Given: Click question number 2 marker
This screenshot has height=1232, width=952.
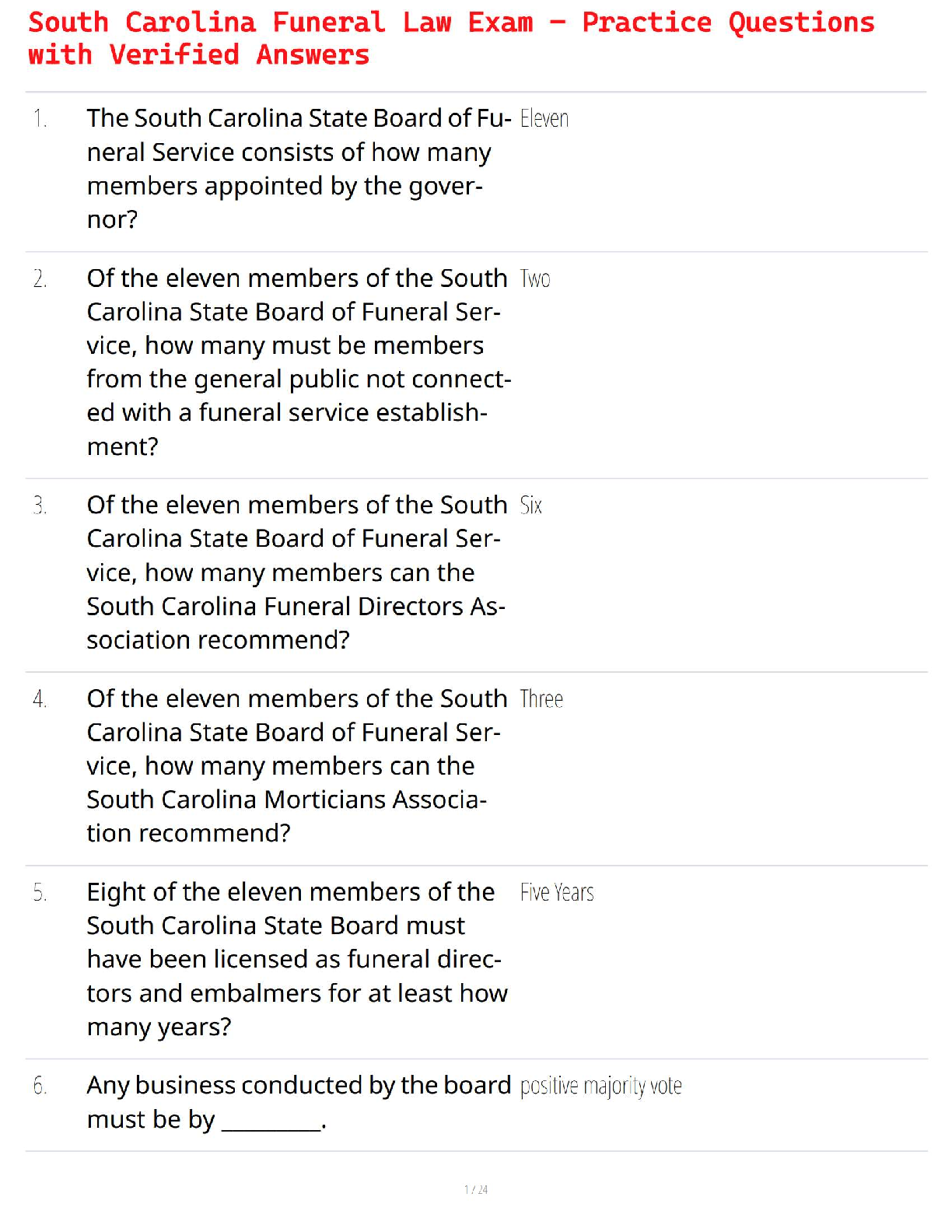Looking at the screenshot, I should [x=40, y=279].
